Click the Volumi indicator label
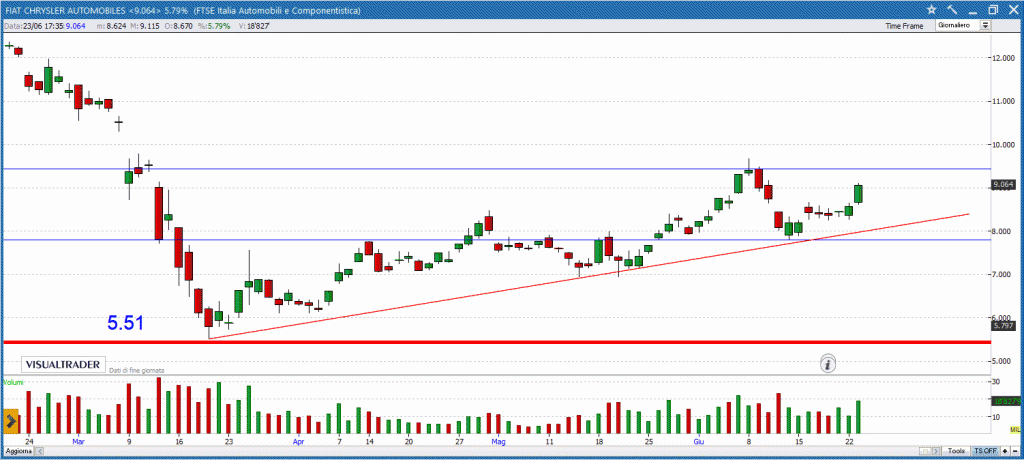The image size is (1024, 460). click(x=14, y=381)
